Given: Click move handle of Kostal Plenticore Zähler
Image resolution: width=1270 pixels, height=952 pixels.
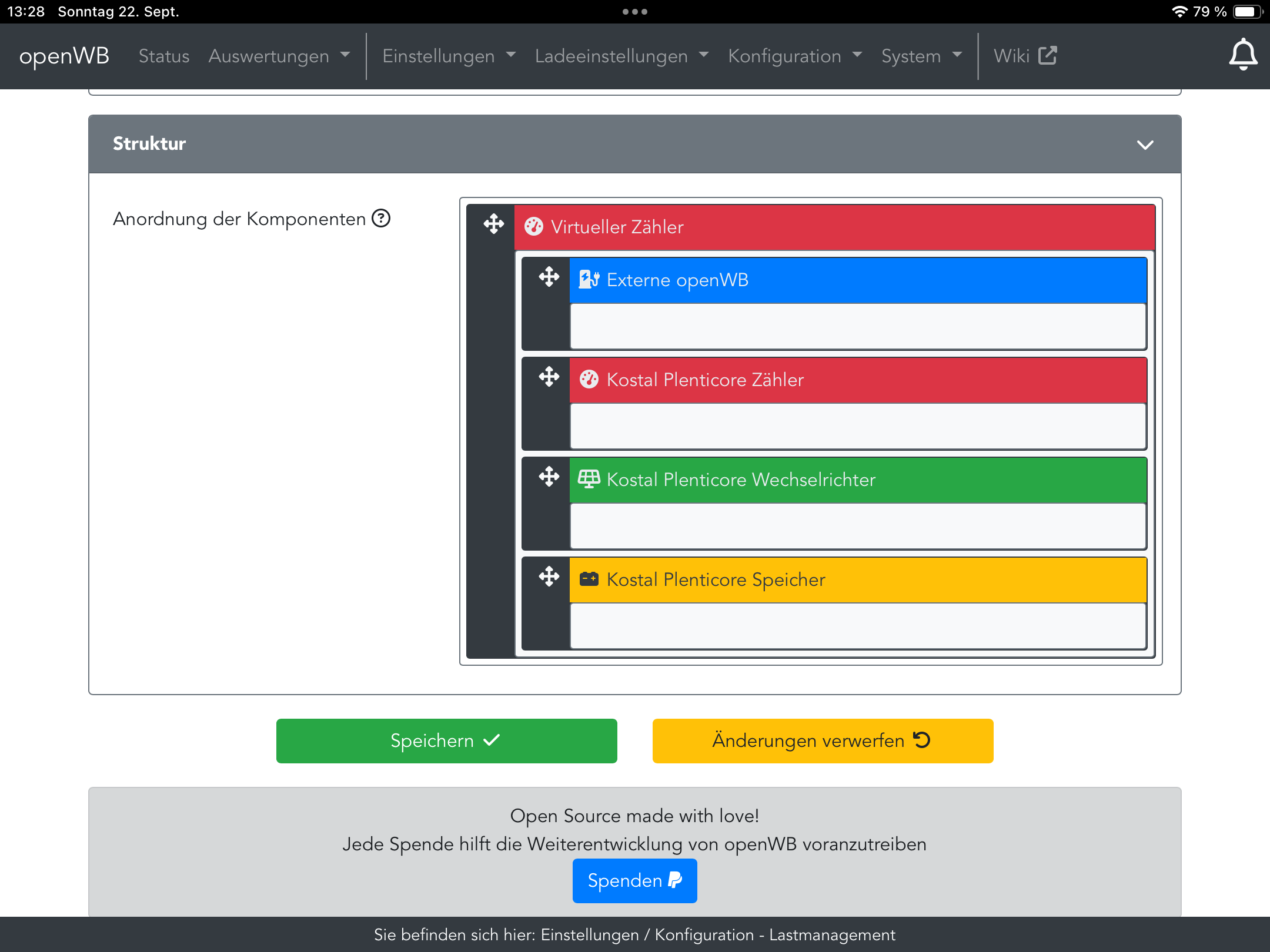Looking at the screenshot, I should (549, 377).
